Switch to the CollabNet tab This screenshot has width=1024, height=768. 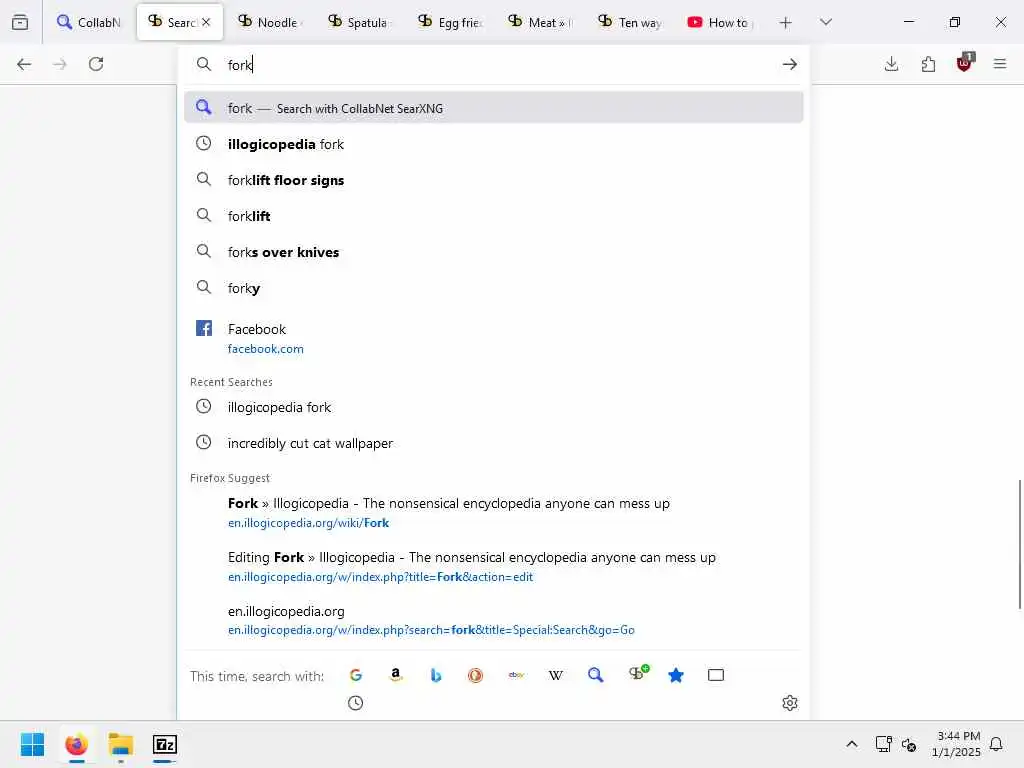(x=89, y=22)
